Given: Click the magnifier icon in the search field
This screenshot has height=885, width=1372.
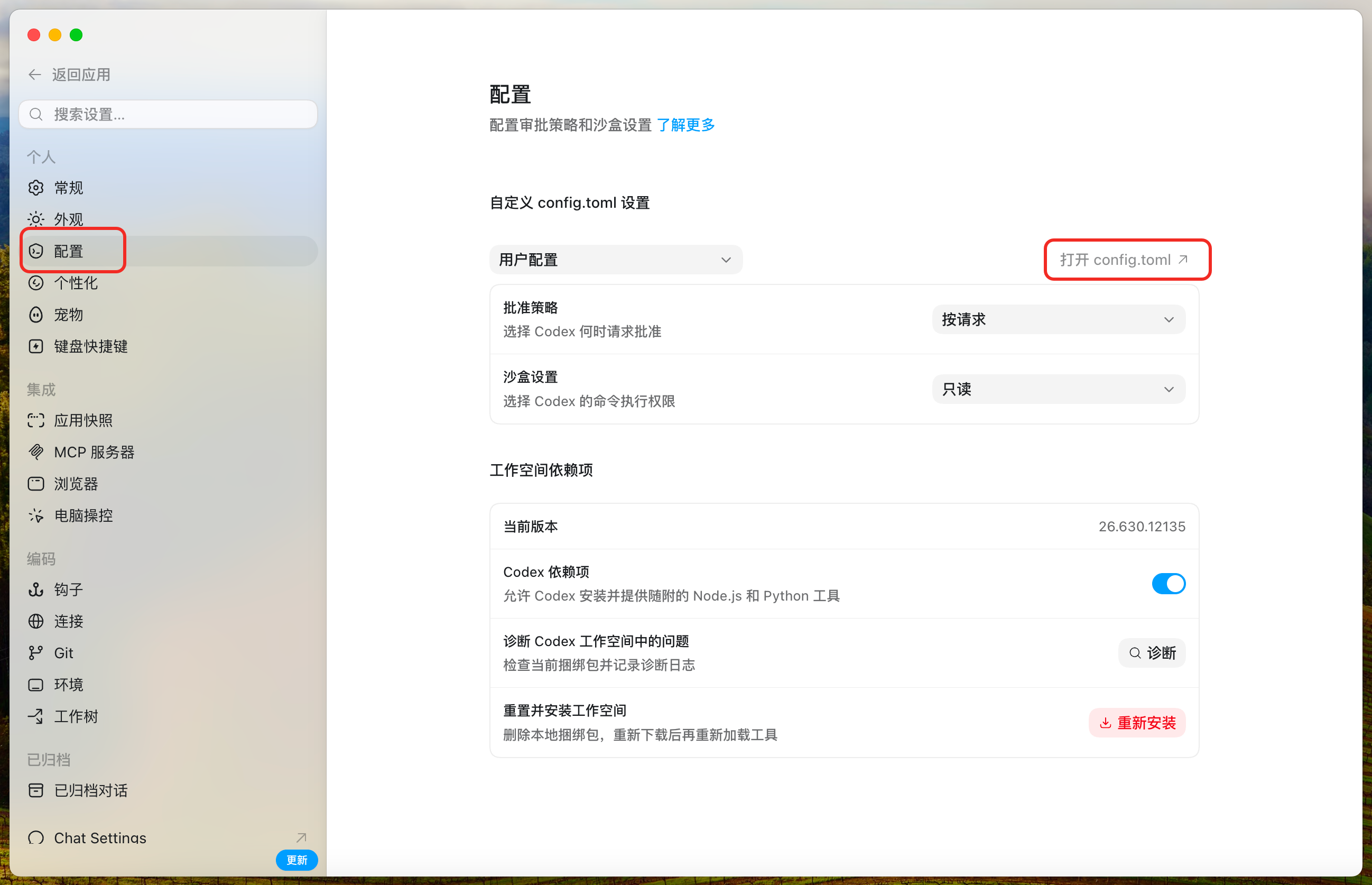Looking at the screenshot, I should point(36,114).
